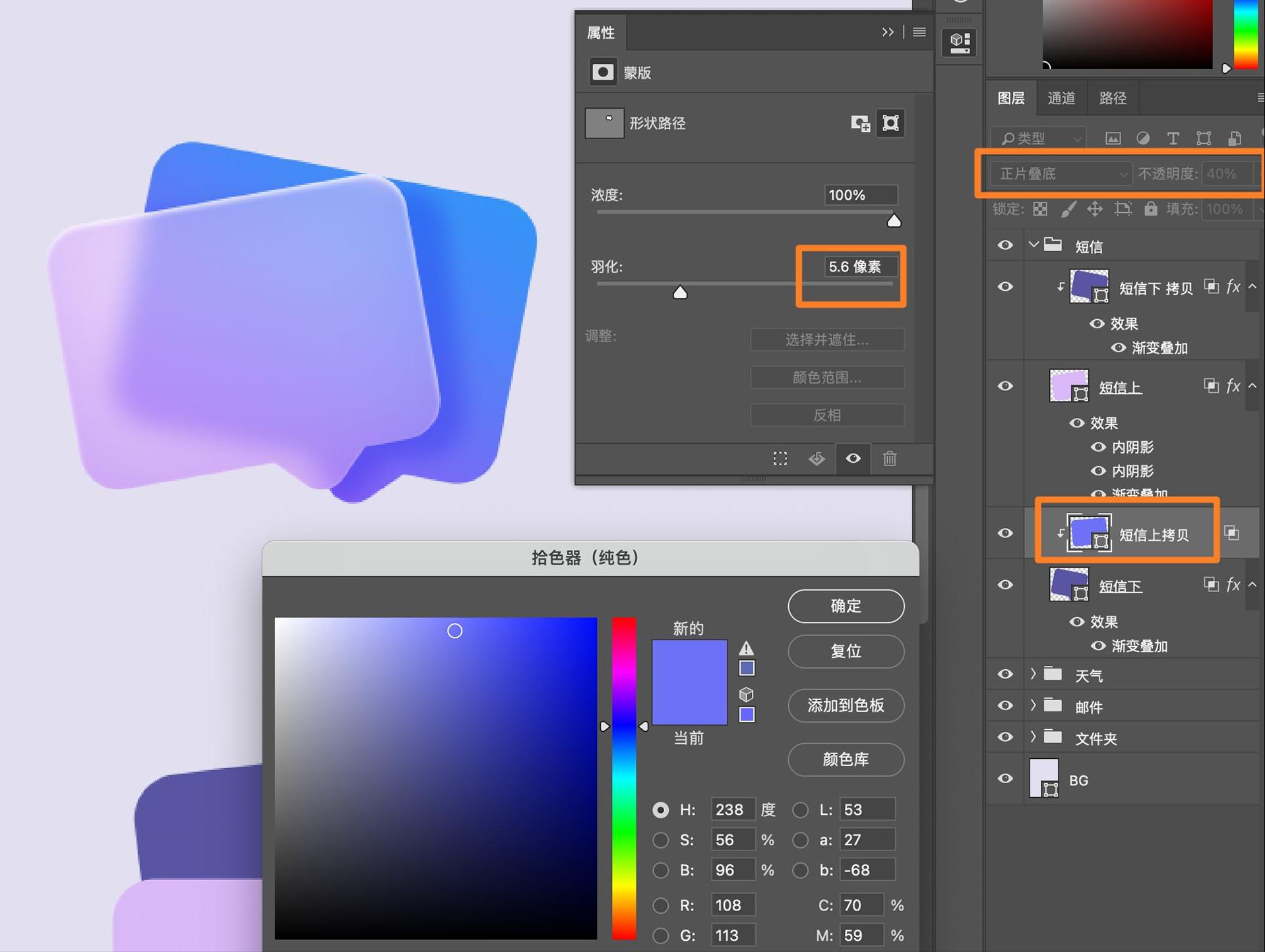This screenshot has height=952, width=1265.
Task: Click the 确定 button
Action: tap(846, 606)
